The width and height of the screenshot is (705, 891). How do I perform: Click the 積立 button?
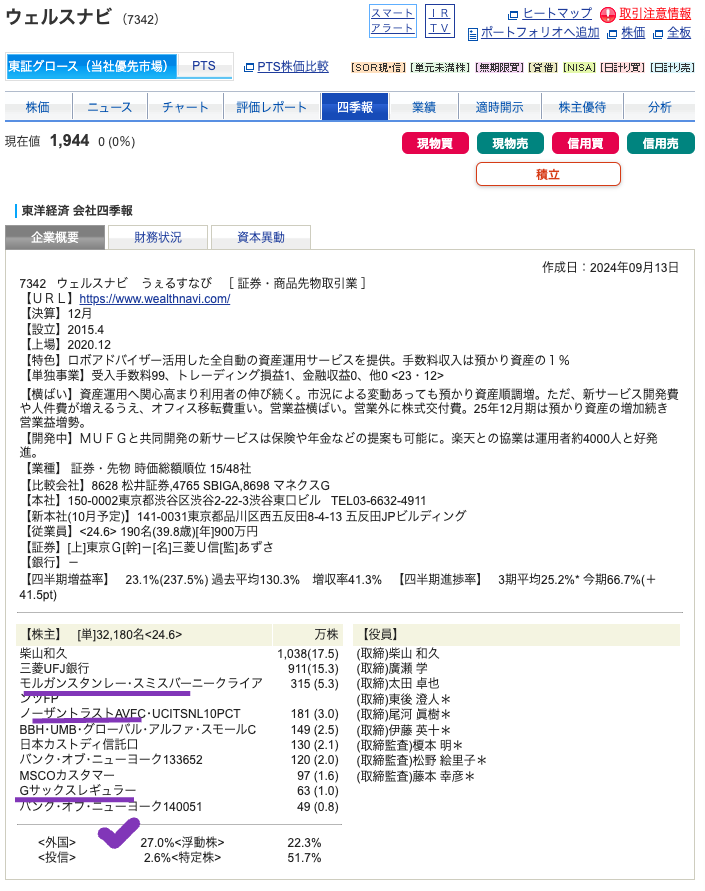coord(548,174)
